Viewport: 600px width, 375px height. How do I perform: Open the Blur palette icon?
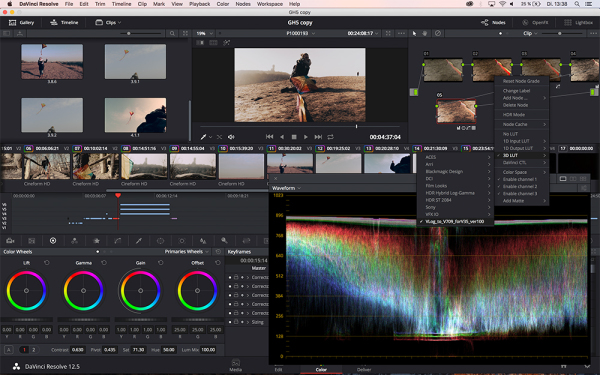(203, 241)
